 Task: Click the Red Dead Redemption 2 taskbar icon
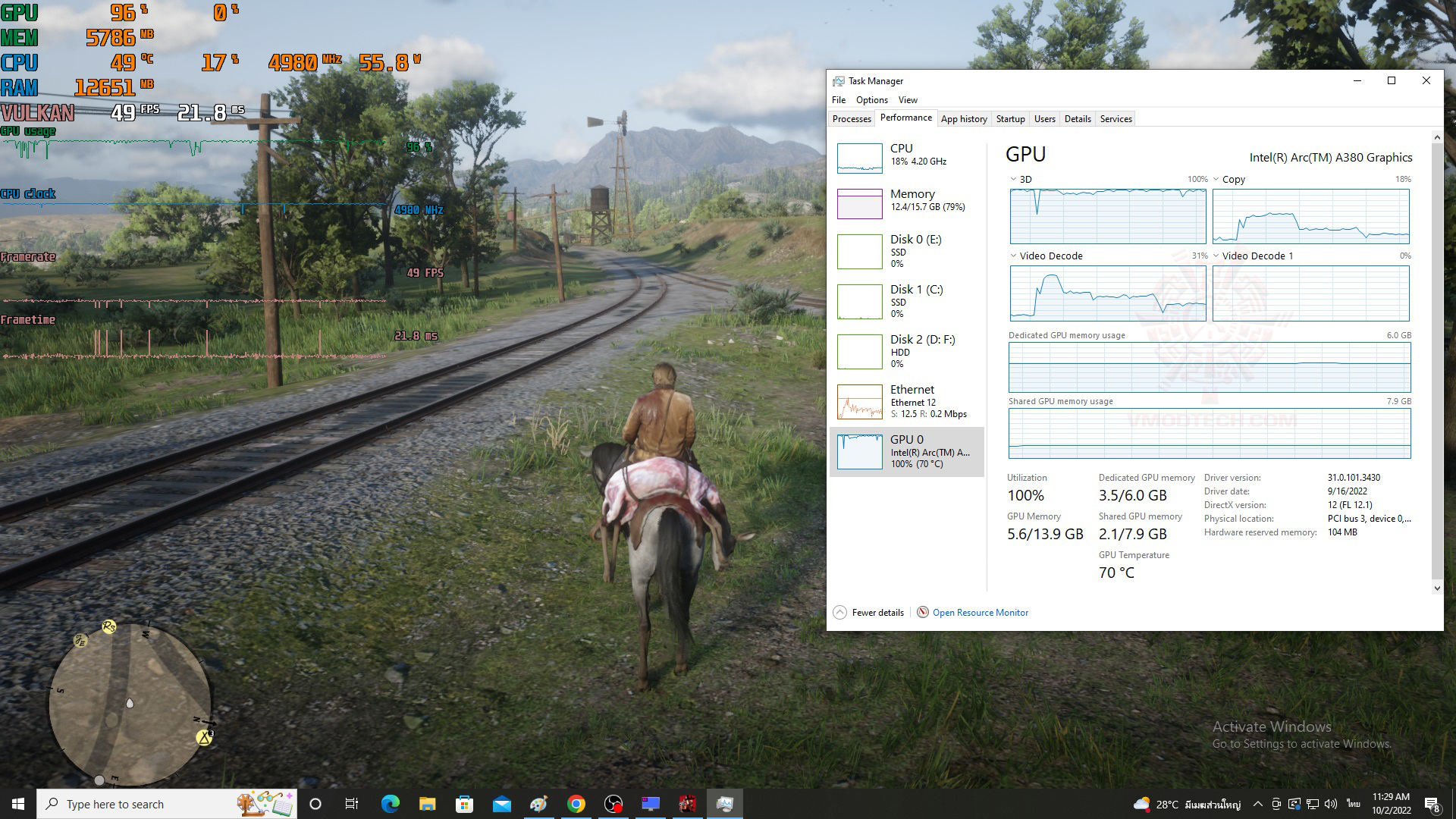(x=687, y=804)
